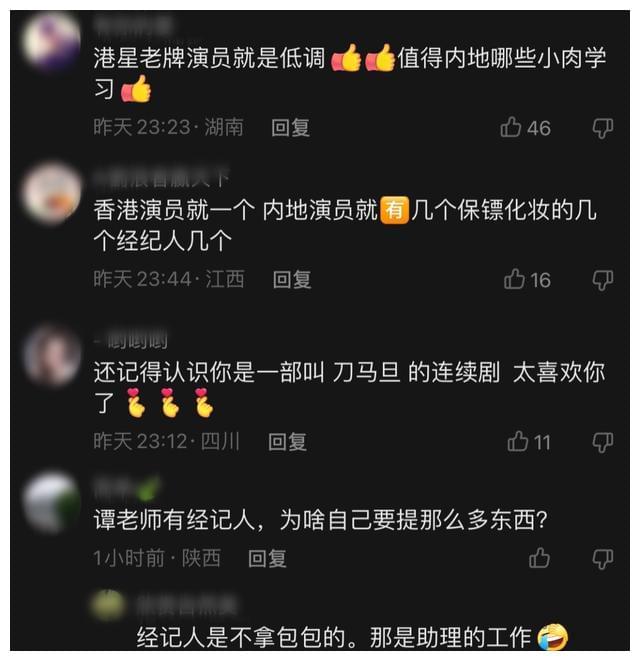Like the Sichuan comment with 11 likes
The width and height of the screenshot is (640, 661).
518,441
